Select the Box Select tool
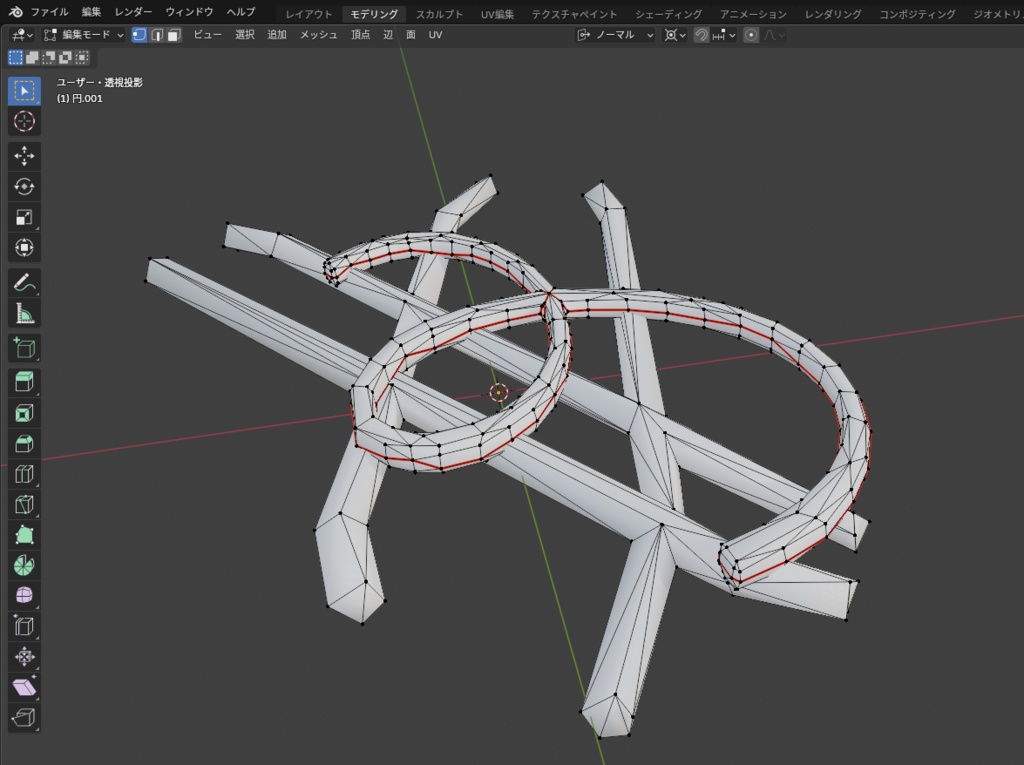1024x765 pixels. pyautogui.click(x=24, y=91)
